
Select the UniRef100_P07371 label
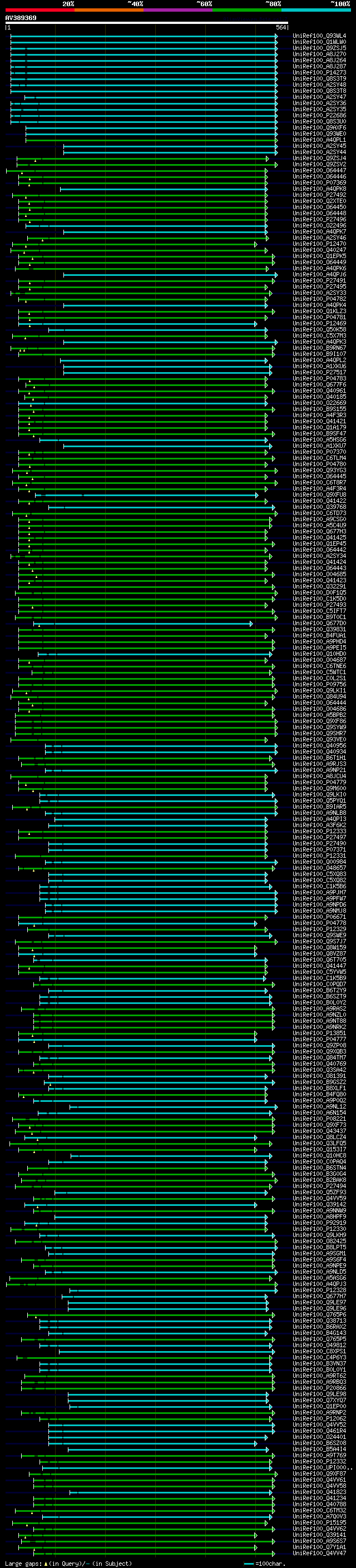coord(319,850)
